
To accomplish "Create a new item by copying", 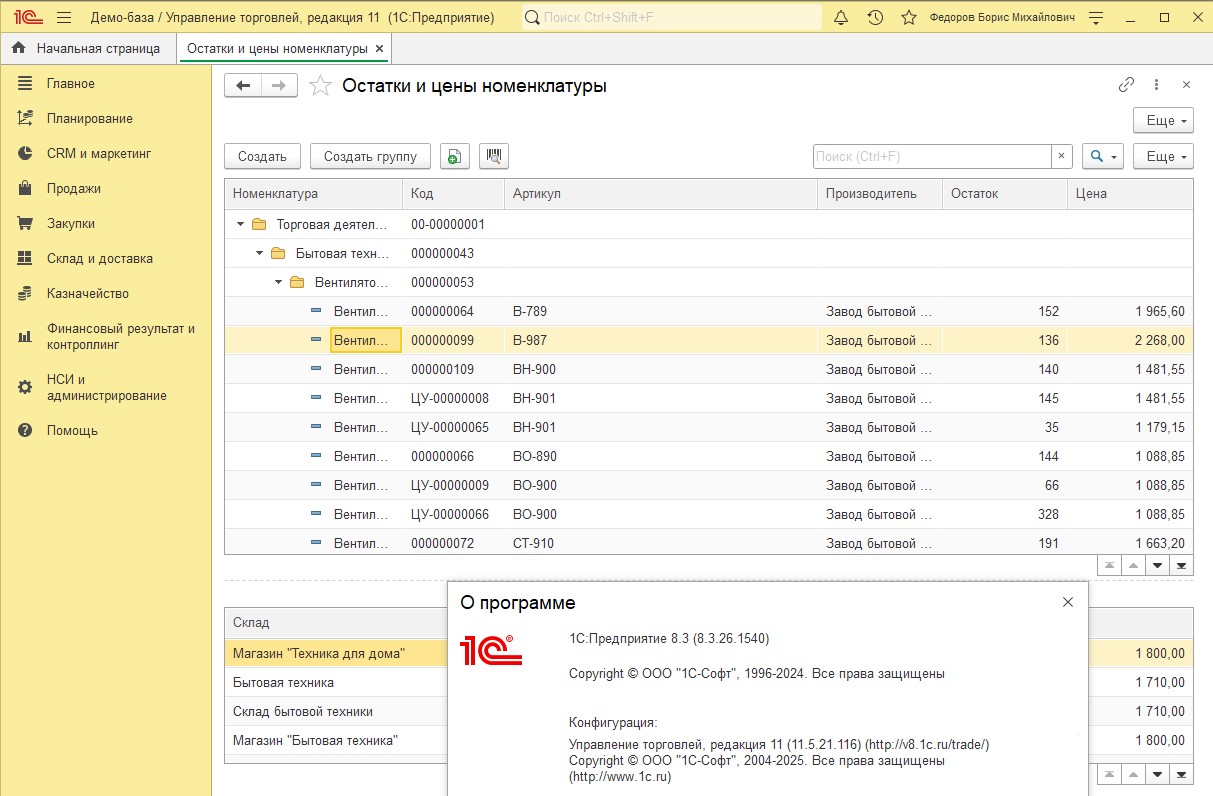I will point(454,156).
